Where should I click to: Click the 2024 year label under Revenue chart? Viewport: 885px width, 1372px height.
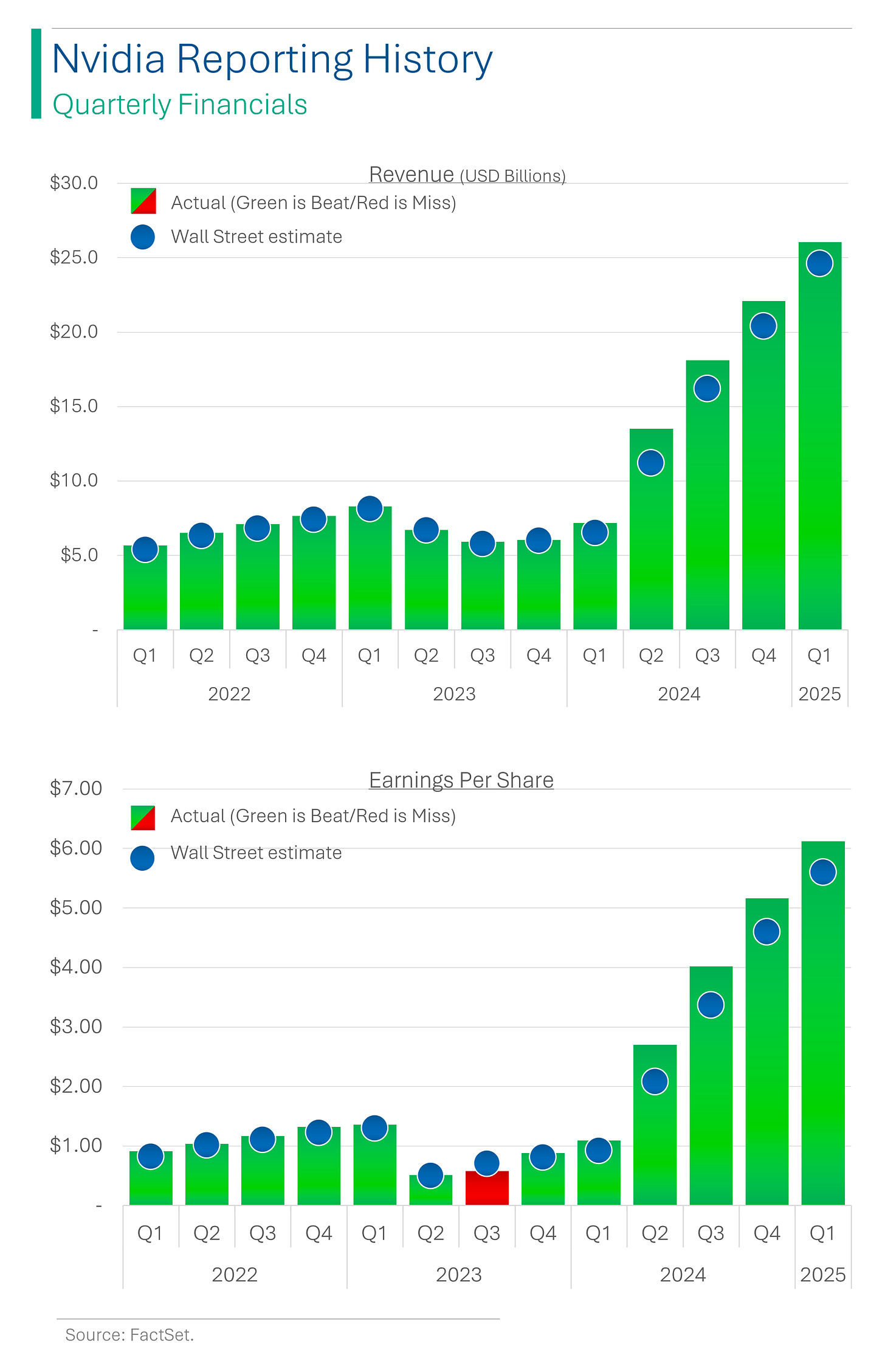[679, 694]
